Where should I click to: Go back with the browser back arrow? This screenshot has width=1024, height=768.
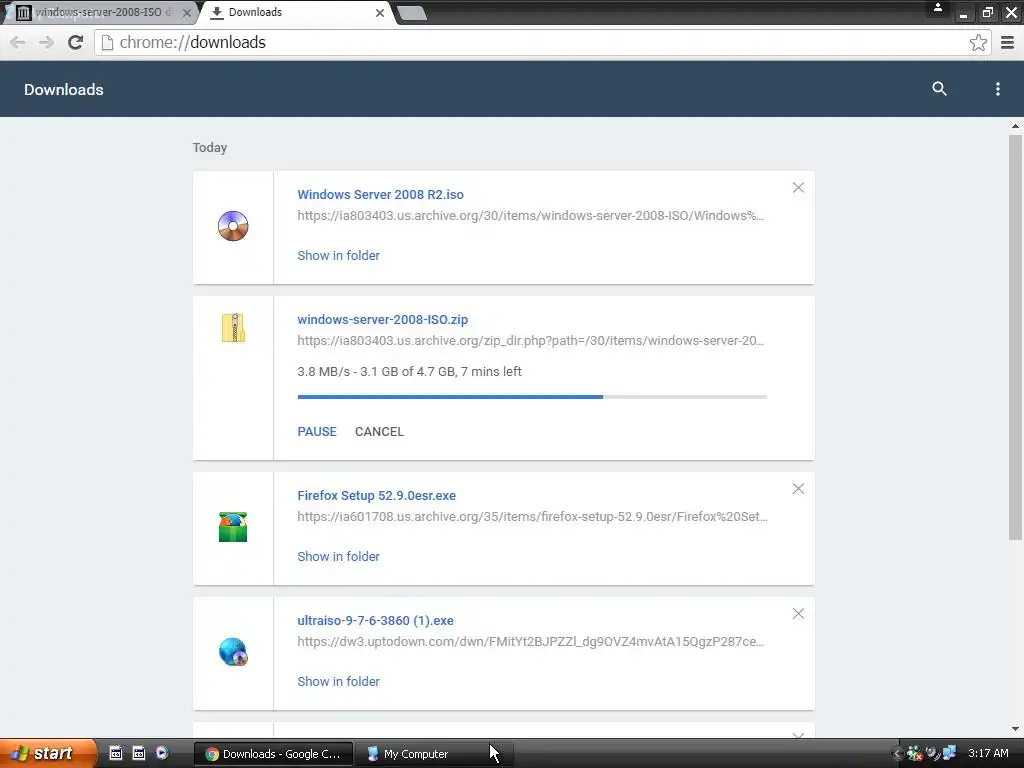(x=18, y=42)
